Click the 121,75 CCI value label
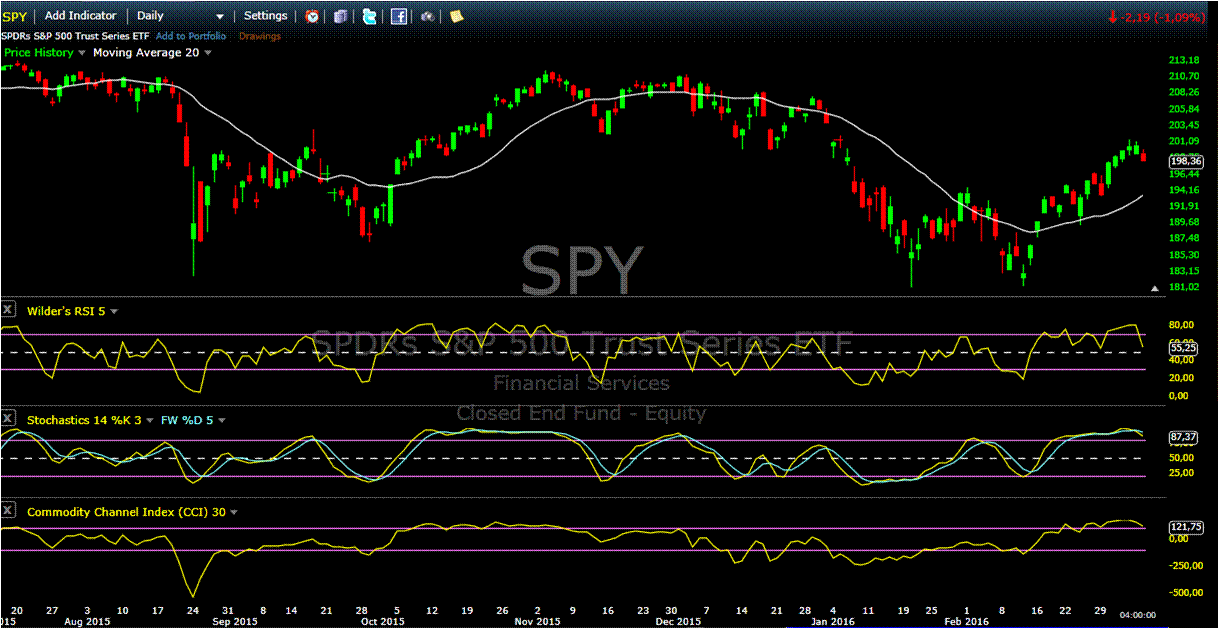1219x629 pixels. 1184,525
